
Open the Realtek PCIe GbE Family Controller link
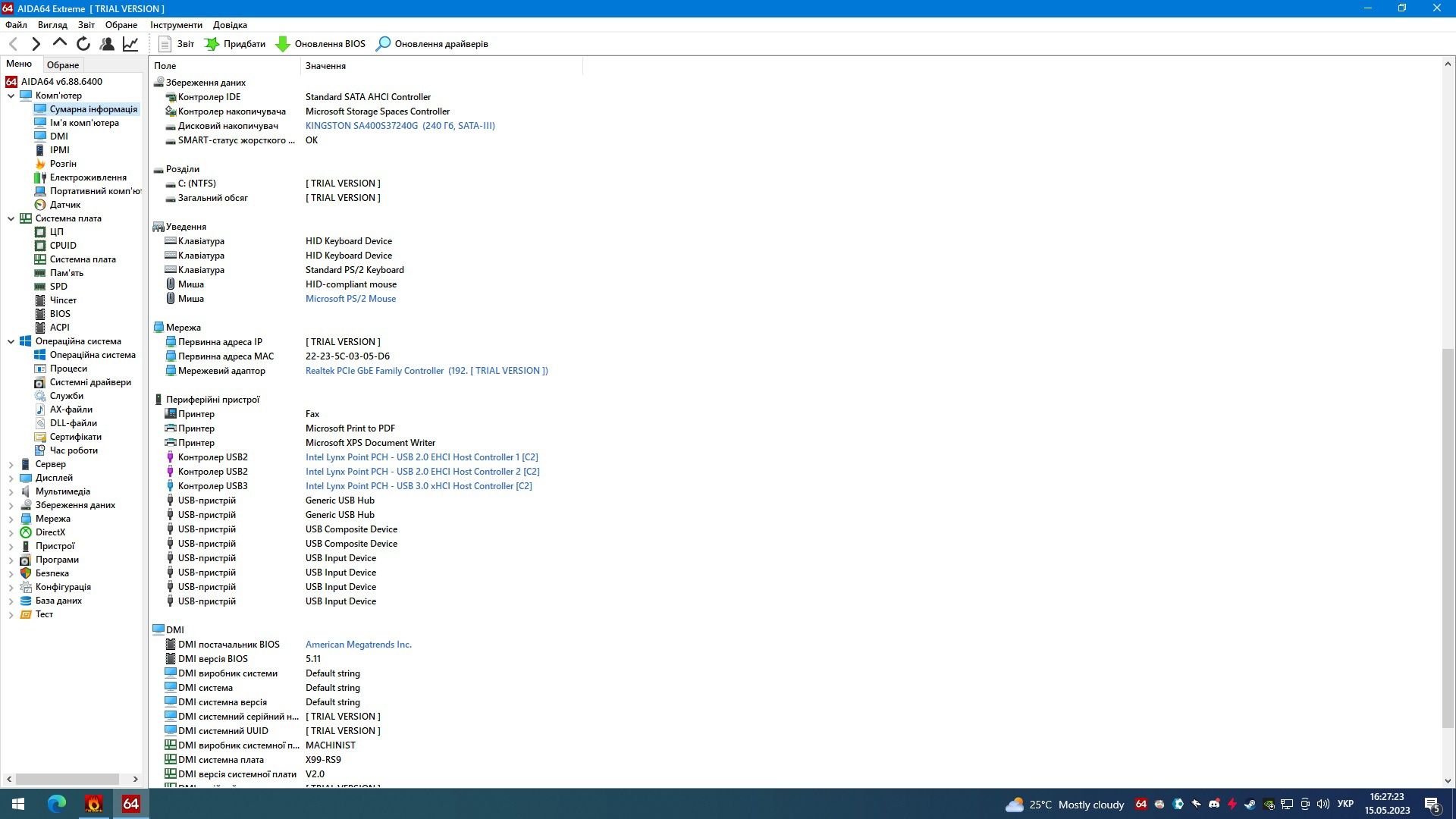(426, 371)
